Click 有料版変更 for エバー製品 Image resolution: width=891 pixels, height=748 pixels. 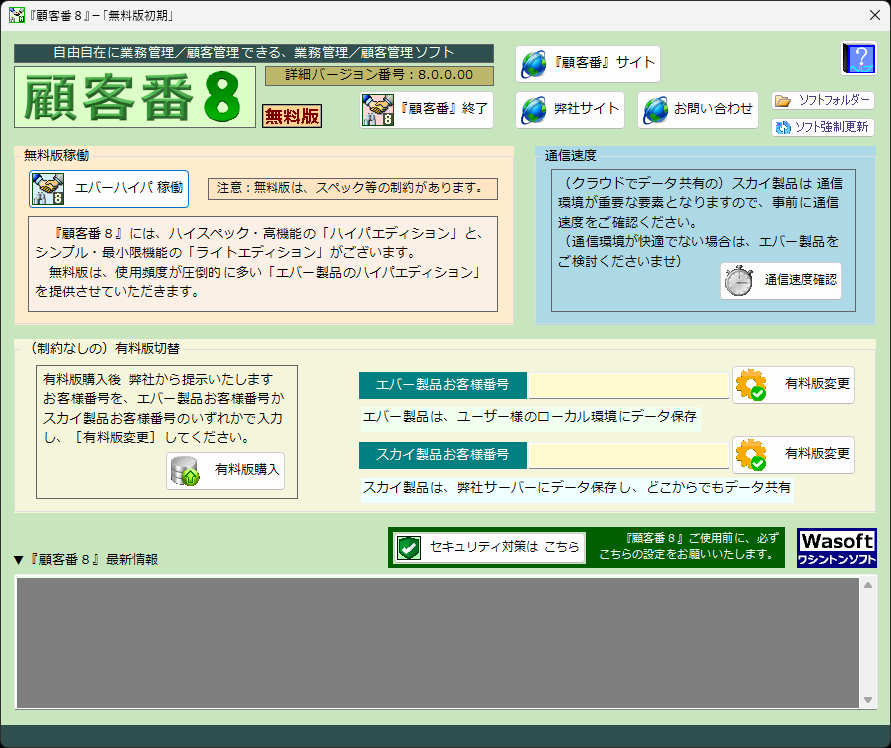[793, 385]
